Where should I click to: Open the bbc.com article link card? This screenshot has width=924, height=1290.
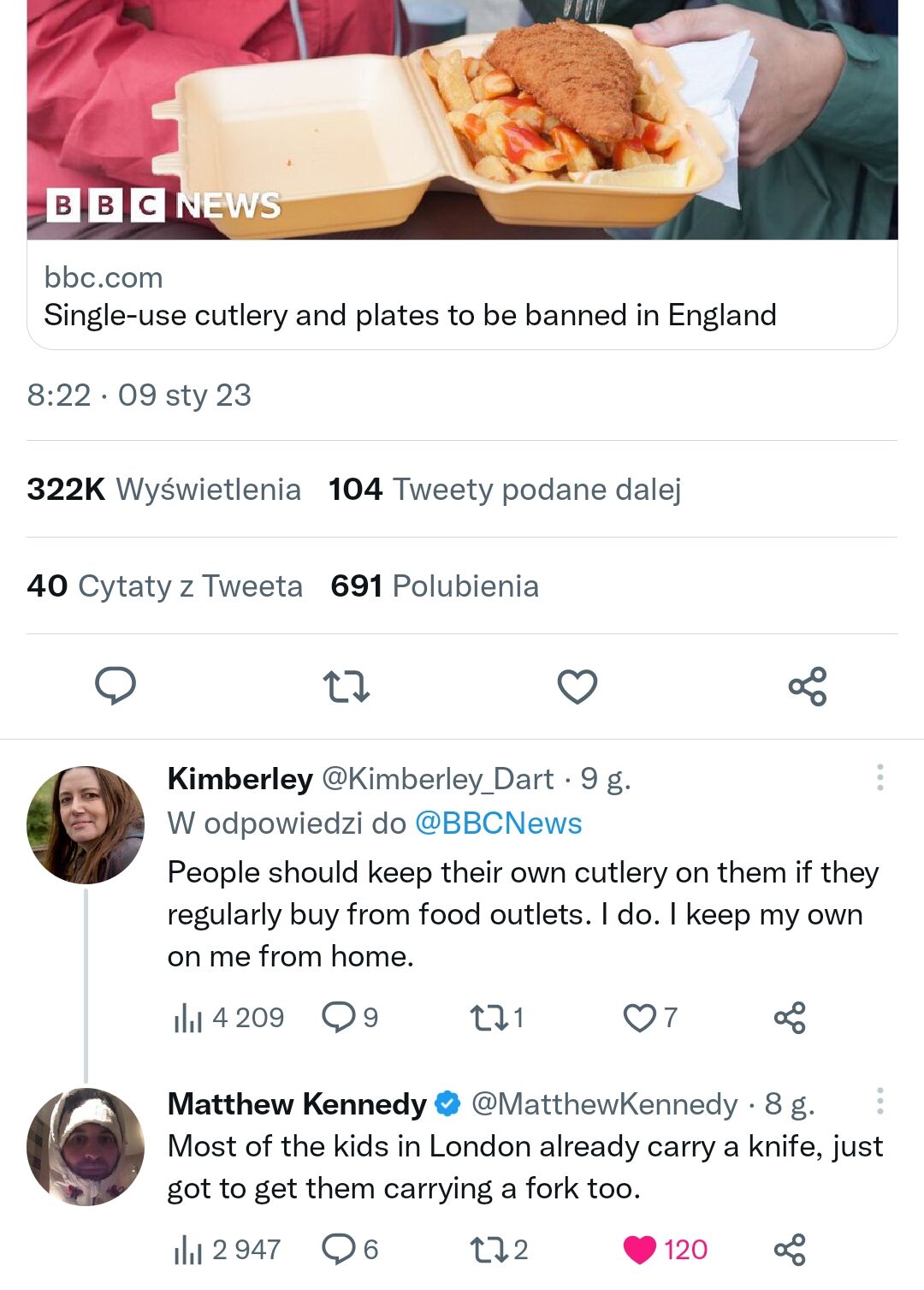pos(462,295)
